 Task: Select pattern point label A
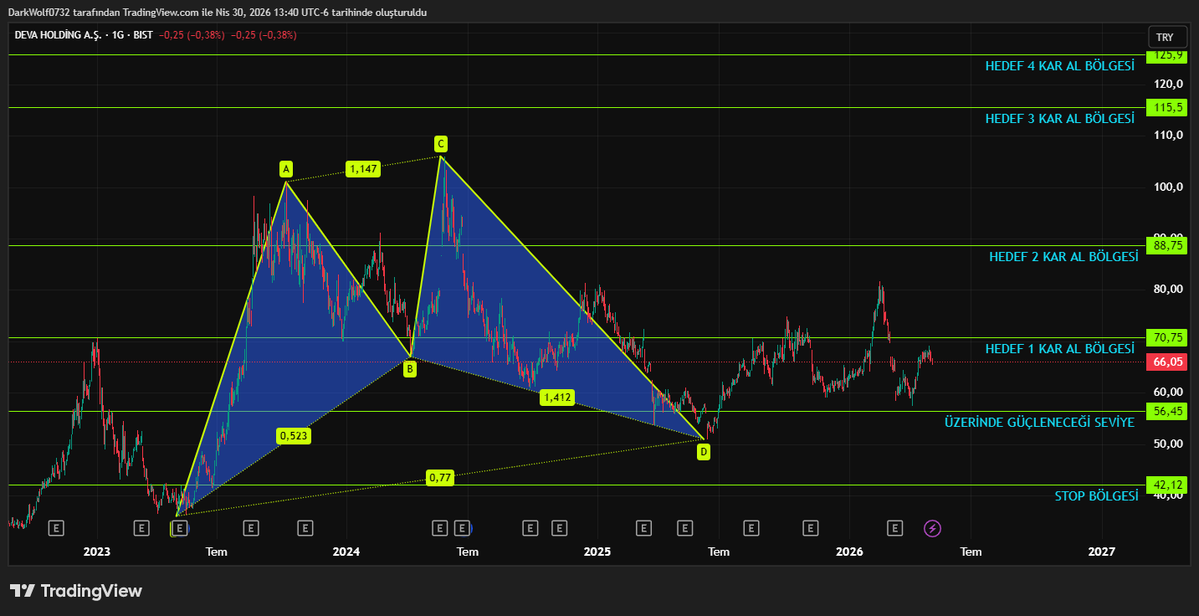pos(285,169)
